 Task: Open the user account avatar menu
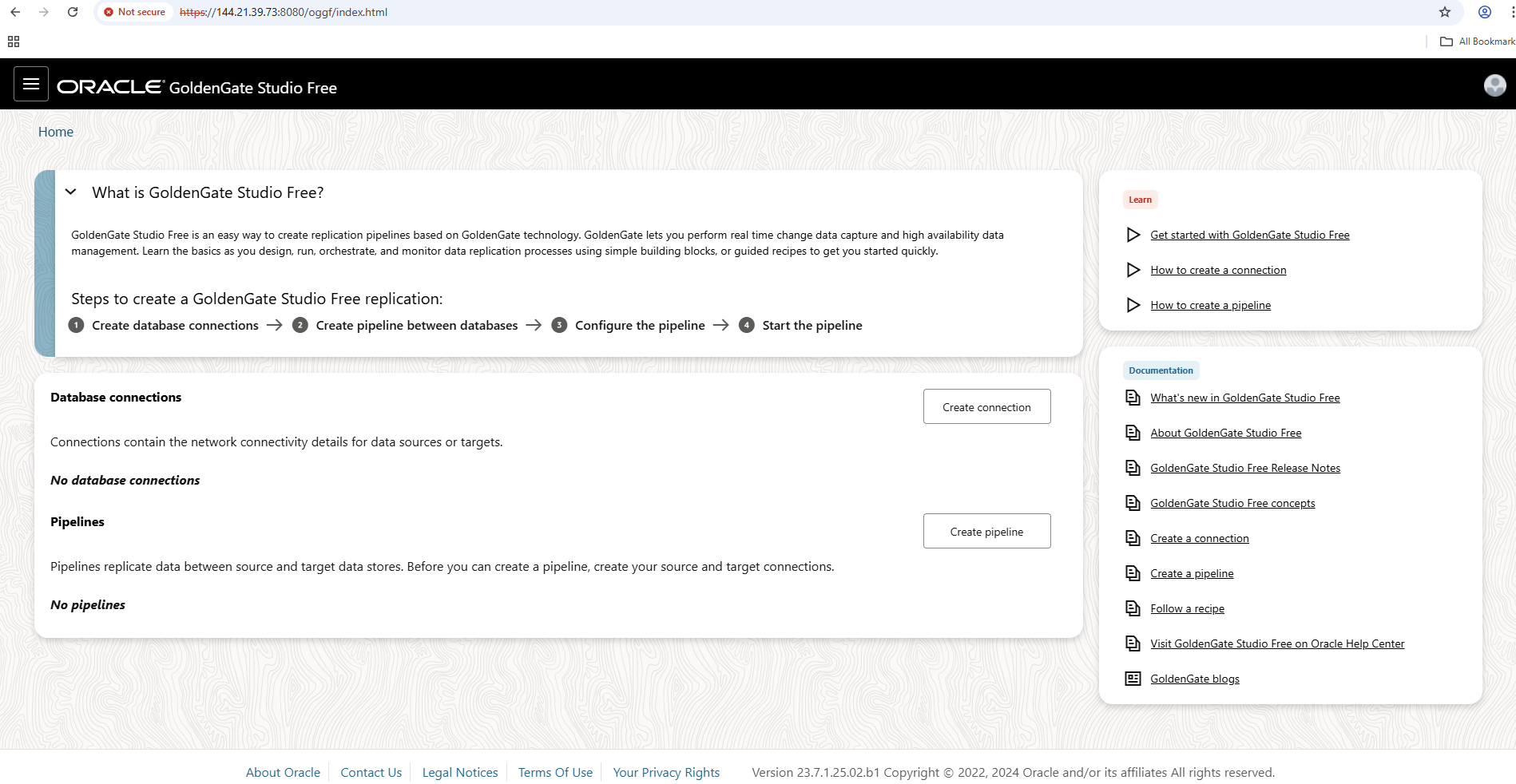click(1494, 85)
